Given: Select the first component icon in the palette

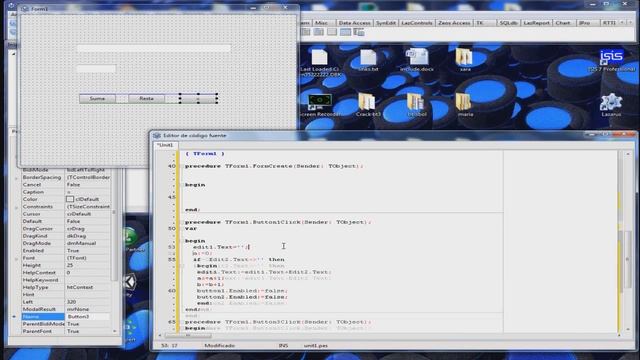Looking at the screenshot, I should (306, 32).
